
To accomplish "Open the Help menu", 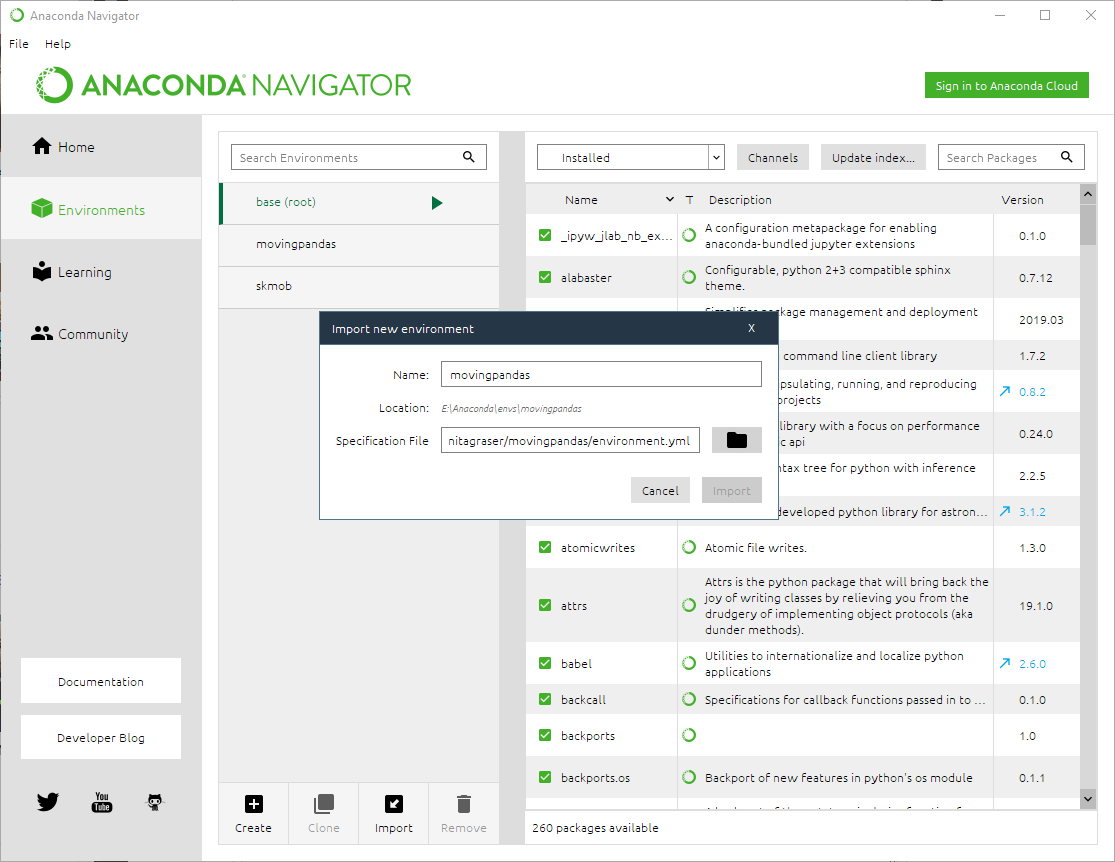I will pyautogui.click(x=58, y=44).
